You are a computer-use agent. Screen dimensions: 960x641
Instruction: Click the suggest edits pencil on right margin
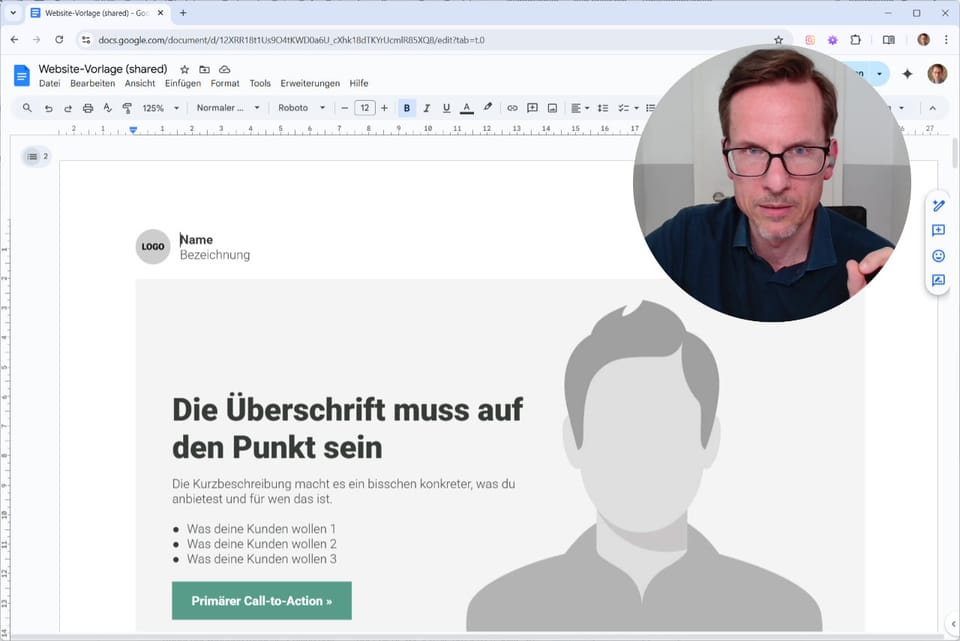tap(939, 206)
